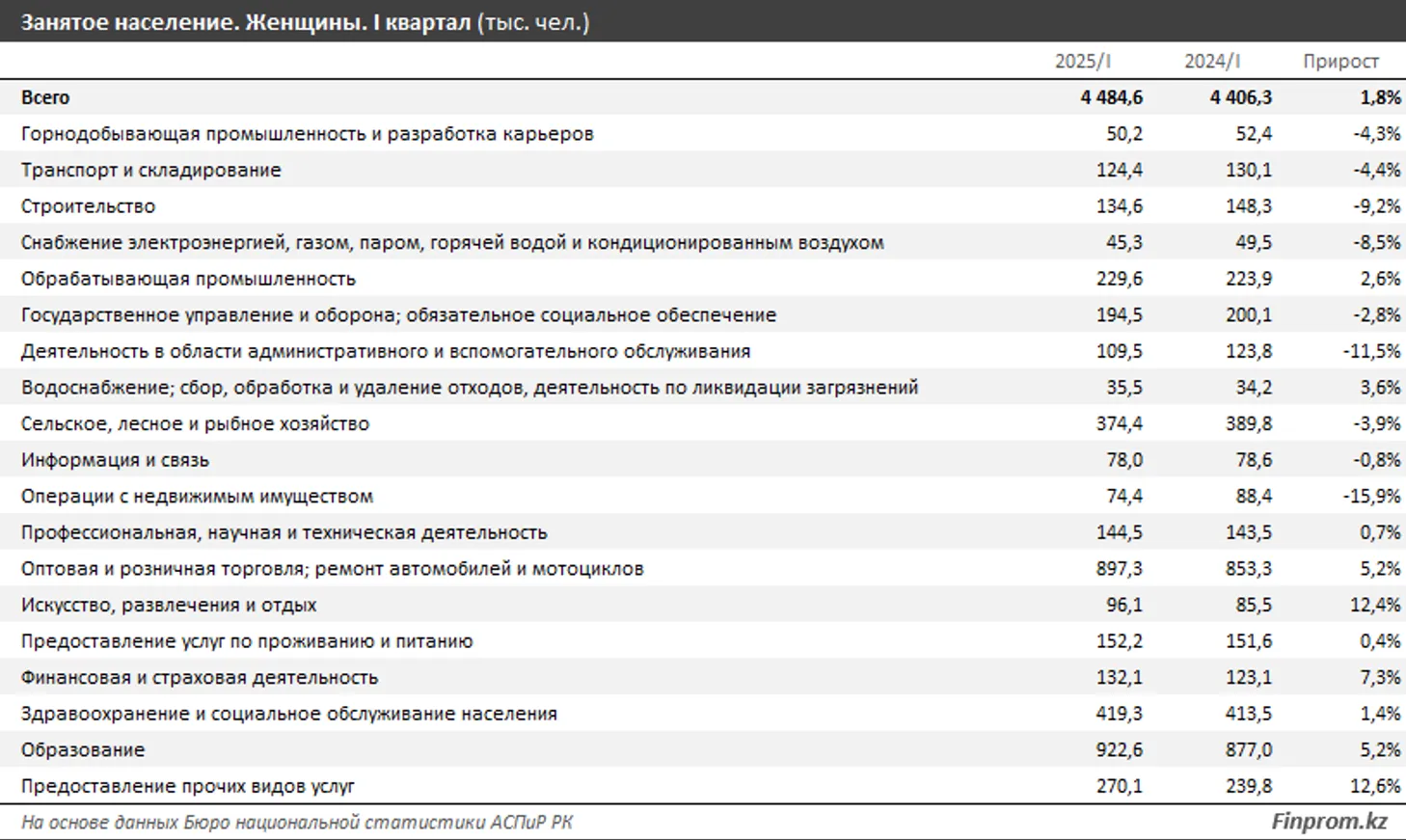Click the data source footnote text
The height and width of the screenshot is (840, 1406).
pyautogui.click(x=297, y=823)
